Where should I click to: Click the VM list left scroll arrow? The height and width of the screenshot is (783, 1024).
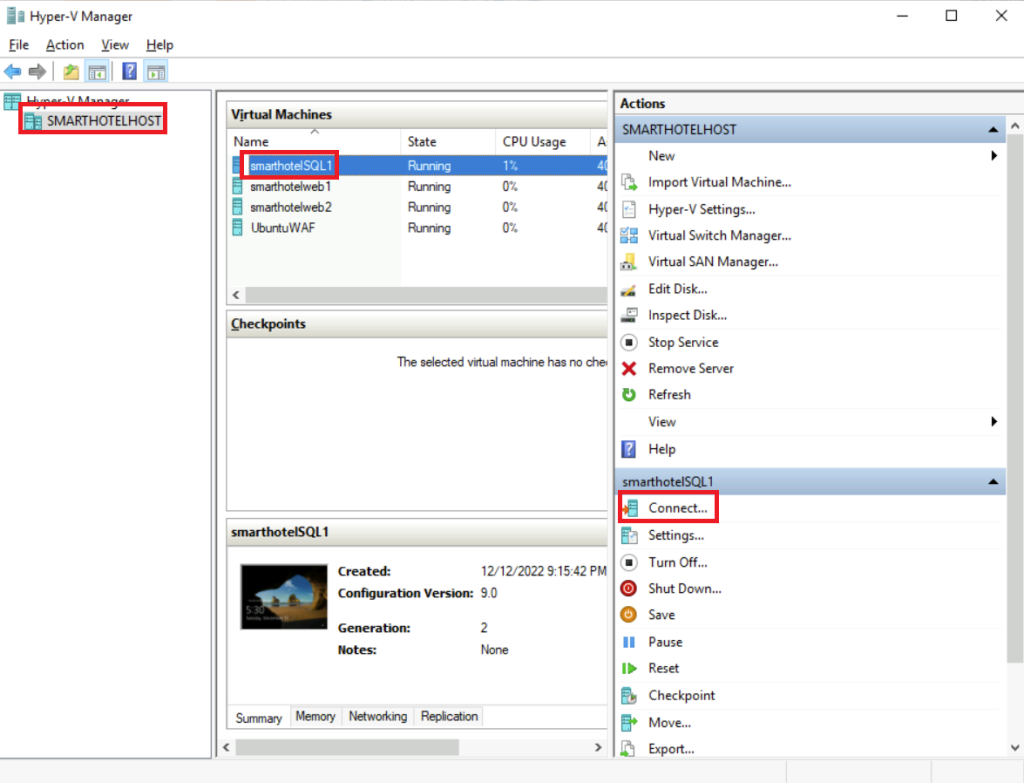236,295
